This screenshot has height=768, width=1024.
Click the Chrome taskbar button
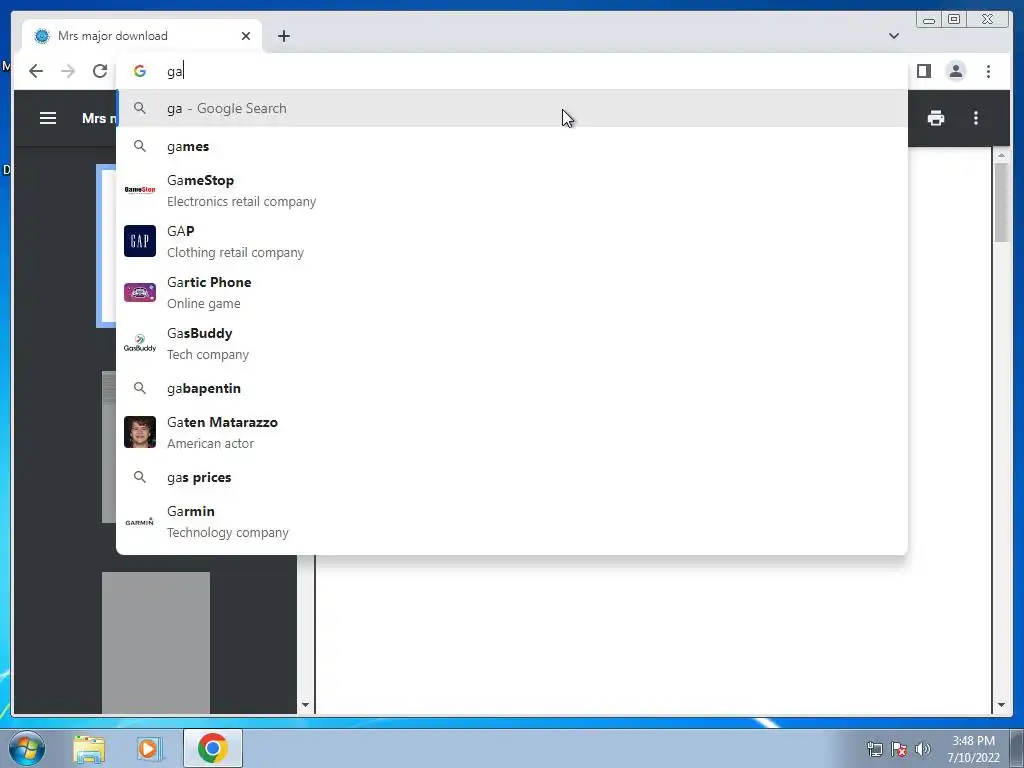pos(213,748)
